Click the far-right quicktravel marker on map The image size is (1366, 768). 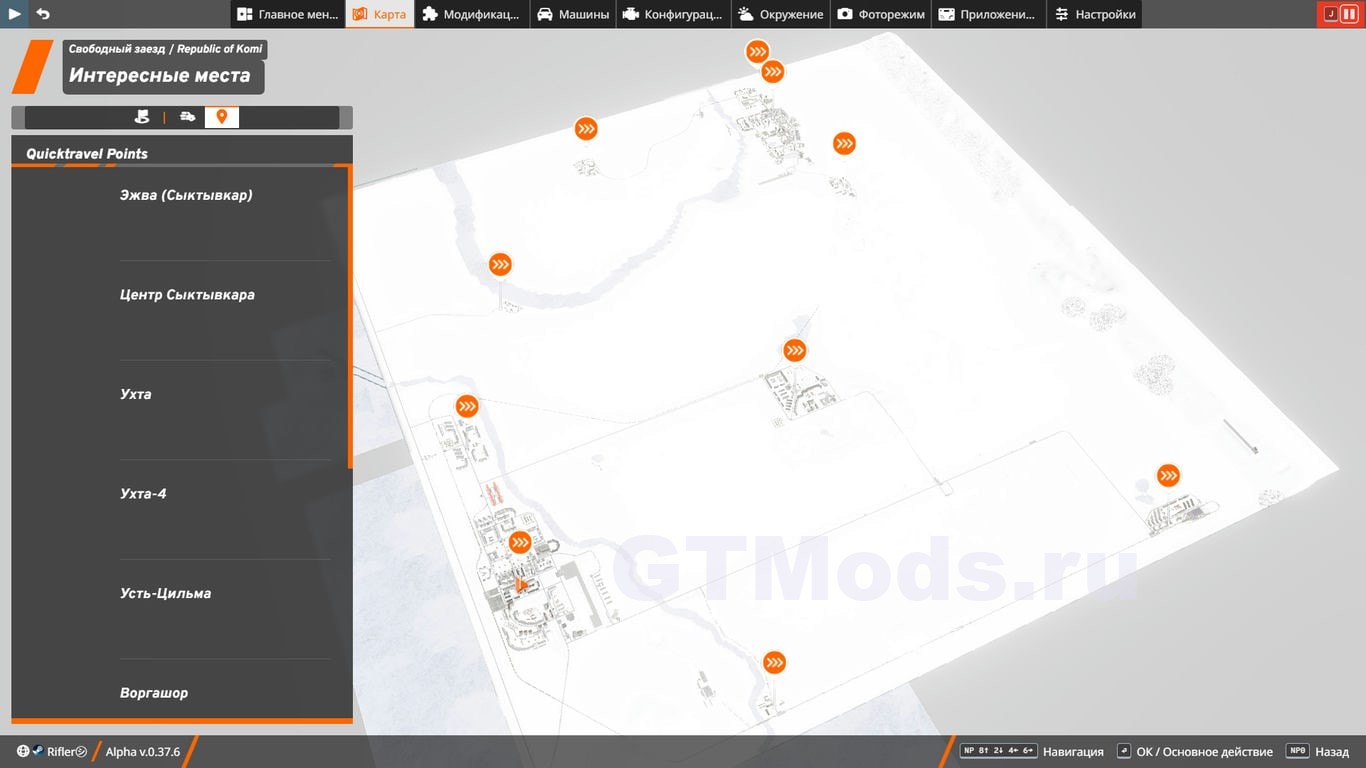point(1168,476)
